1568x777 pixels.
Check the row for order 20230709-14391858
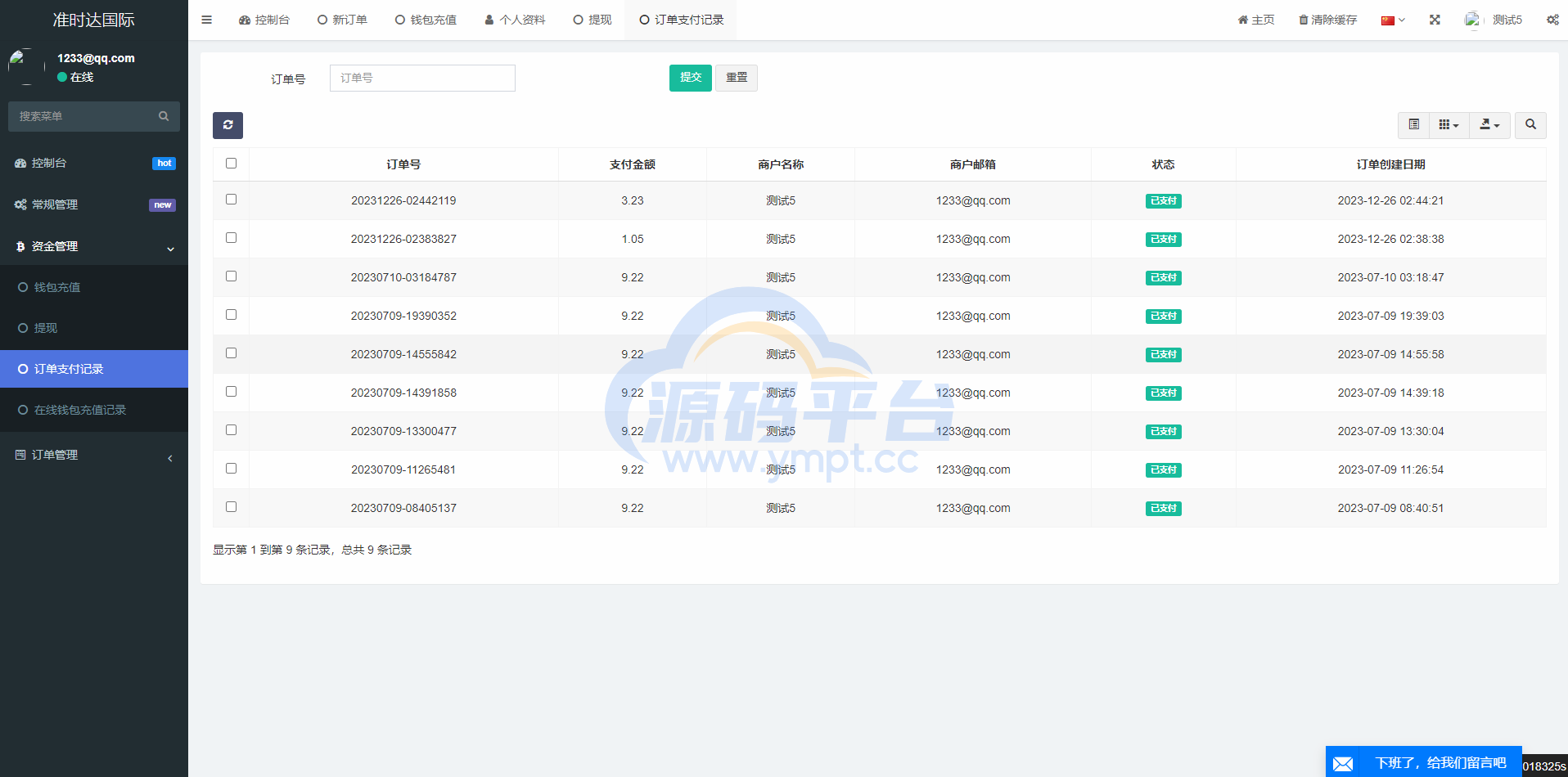click(x=231, y=392)
